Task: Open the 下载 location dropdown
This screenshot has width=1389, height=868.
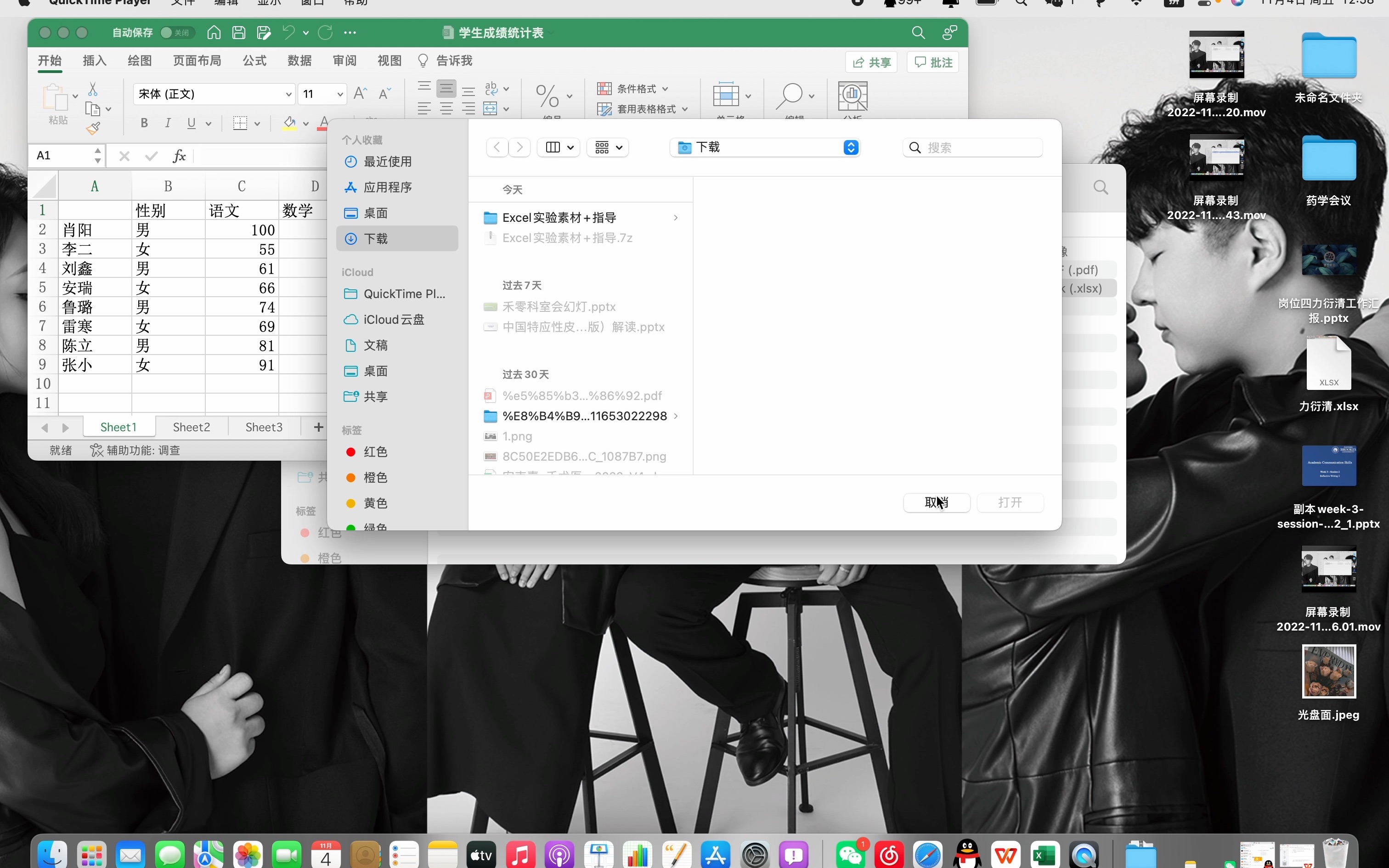Action: (764, 147)
